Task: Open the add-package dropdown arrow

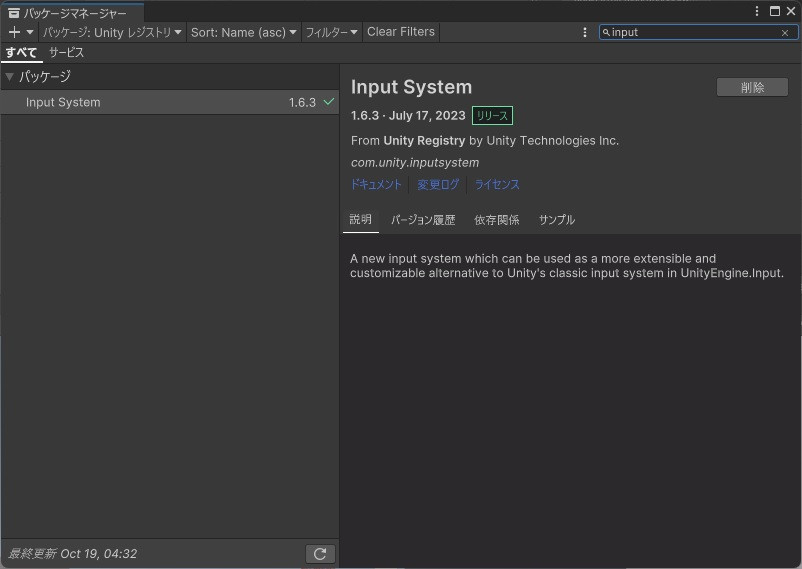Action: [x=30, y=32]
